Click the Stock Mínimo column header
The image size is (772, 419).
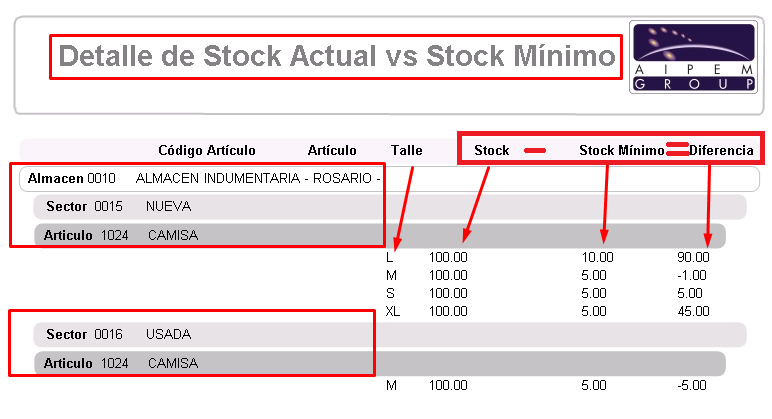click(x=622, y=150)
